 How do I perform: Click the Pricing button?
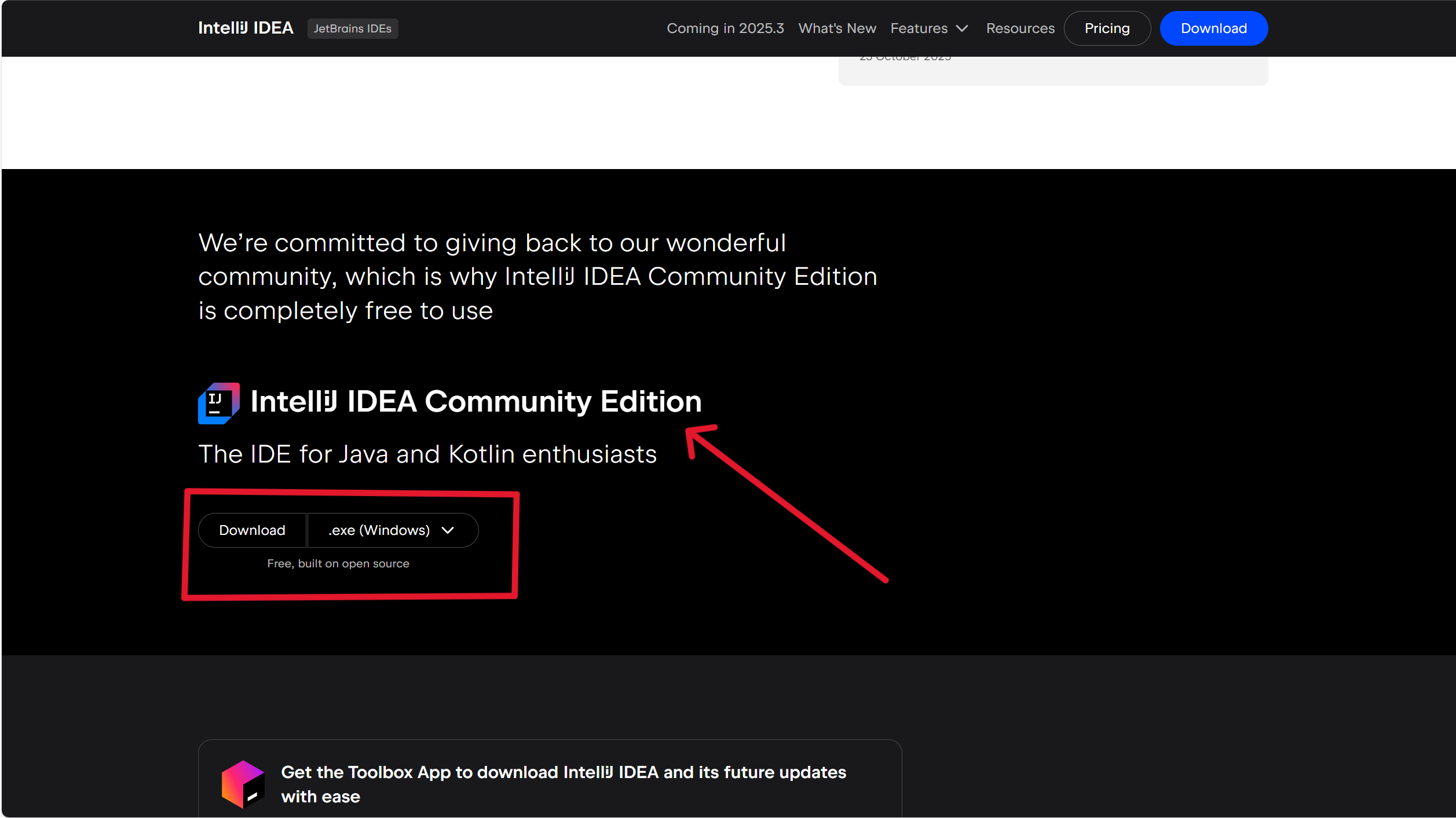1107,28
